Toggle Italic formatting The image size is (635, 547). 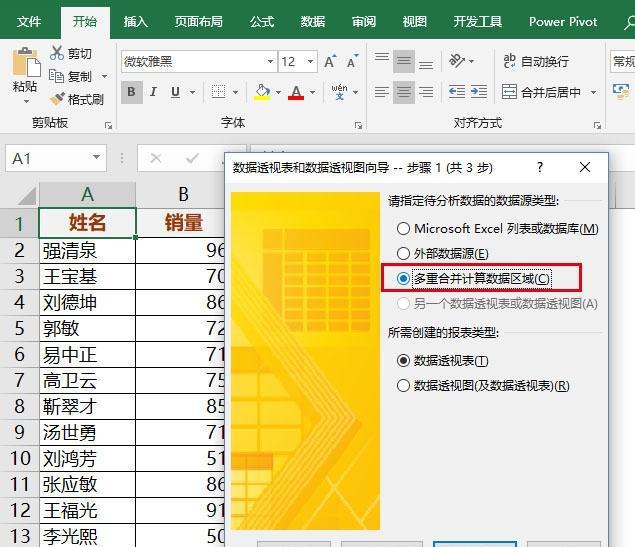pos(153,92)
